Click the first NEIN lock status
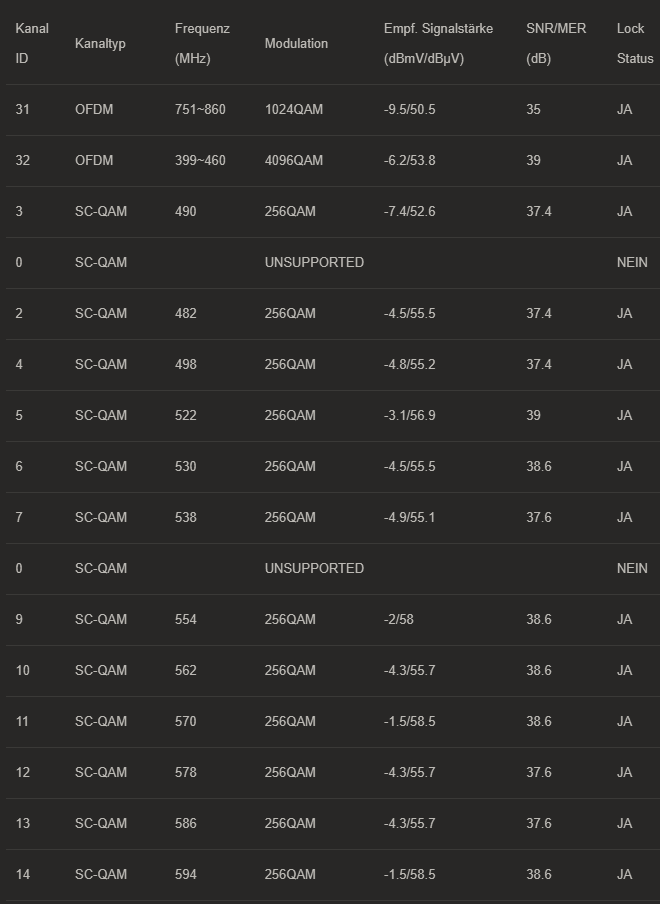 pyautogui.click(x=632, y=262)
